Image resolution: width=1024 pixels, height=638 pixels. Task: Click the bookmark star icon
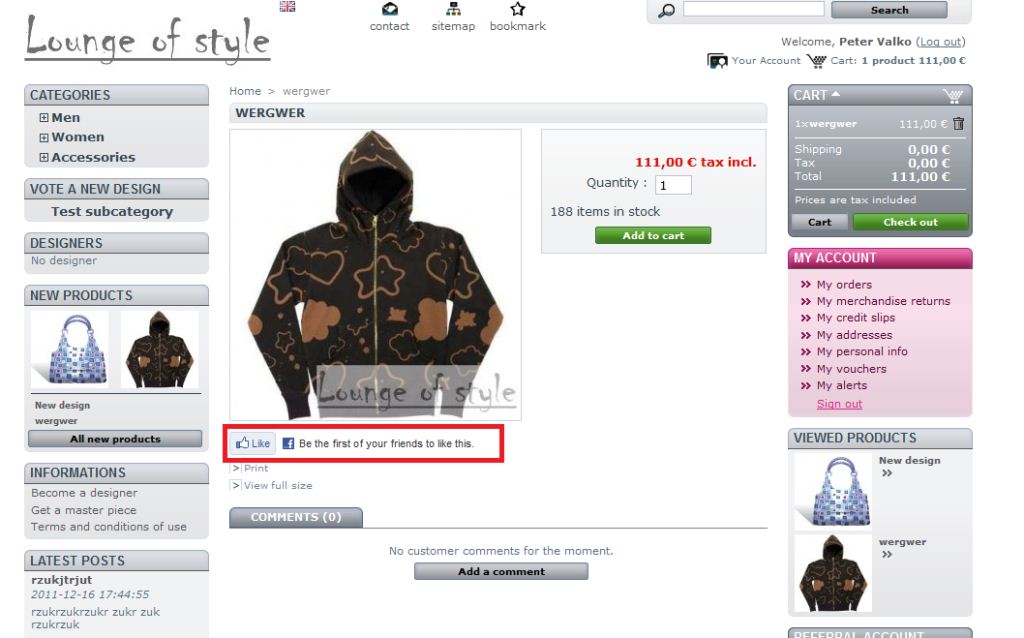pos(518,9)
